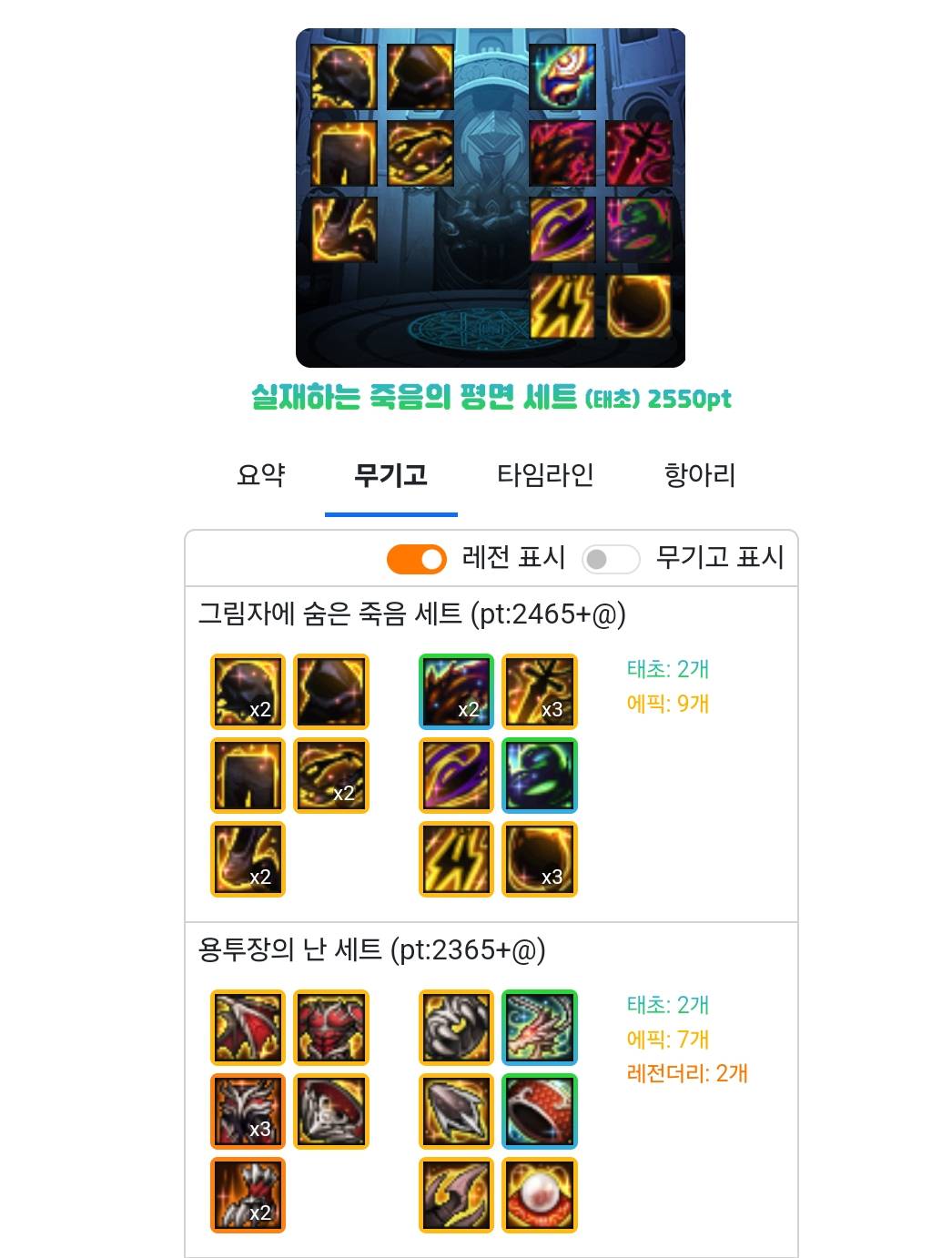Click the black ring icon marked x3
The width and height of the screenshot is (952, 1258).
pyautogui.click(x=540, y=858)
